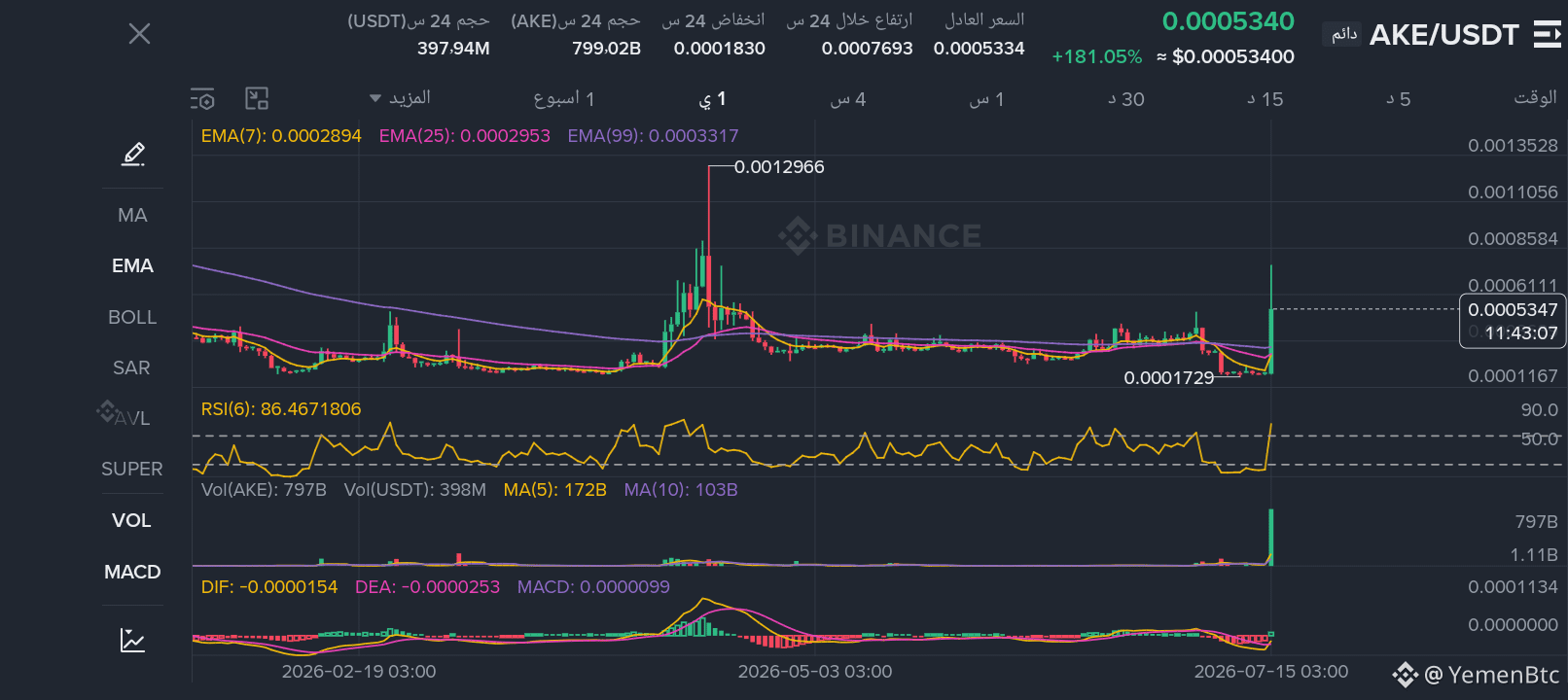Click the 2026-02-19 03:00 date label
Image resolution: width=1568 pixels, height=700 pixels.
tap(359, 672)
